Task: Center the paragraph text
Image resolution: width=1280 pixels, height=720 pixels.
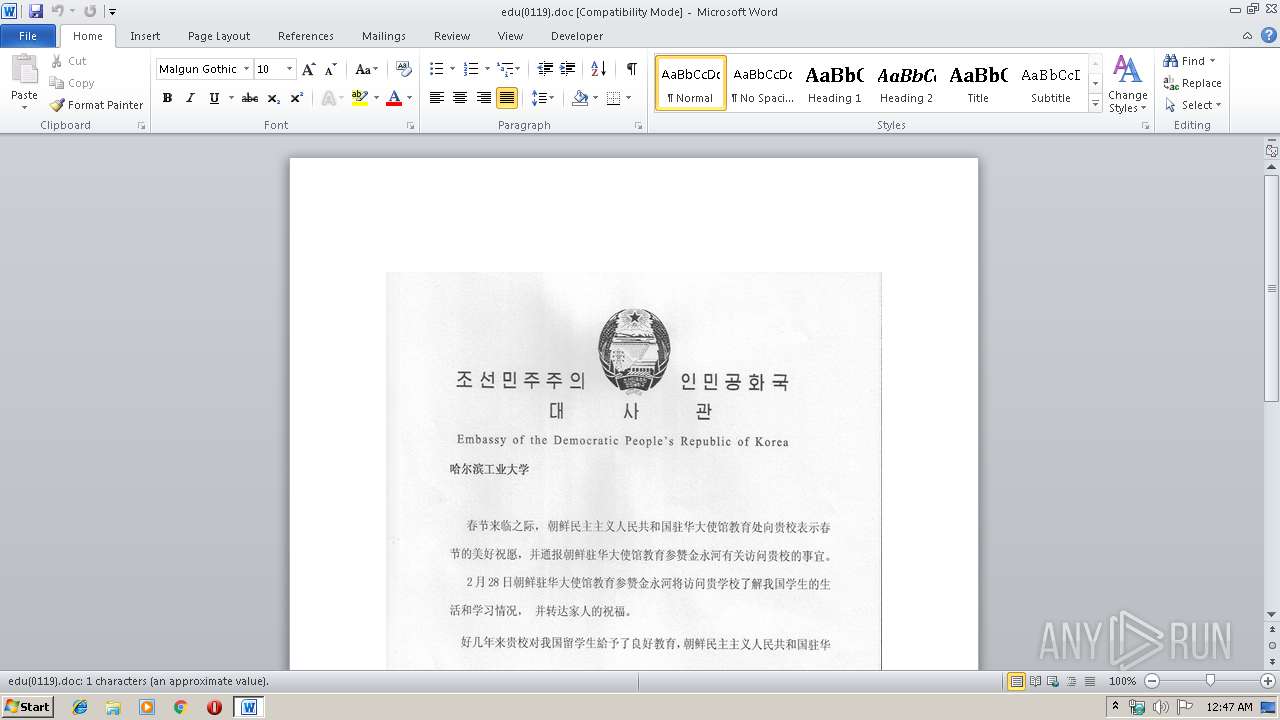Action: click(460, 98)
